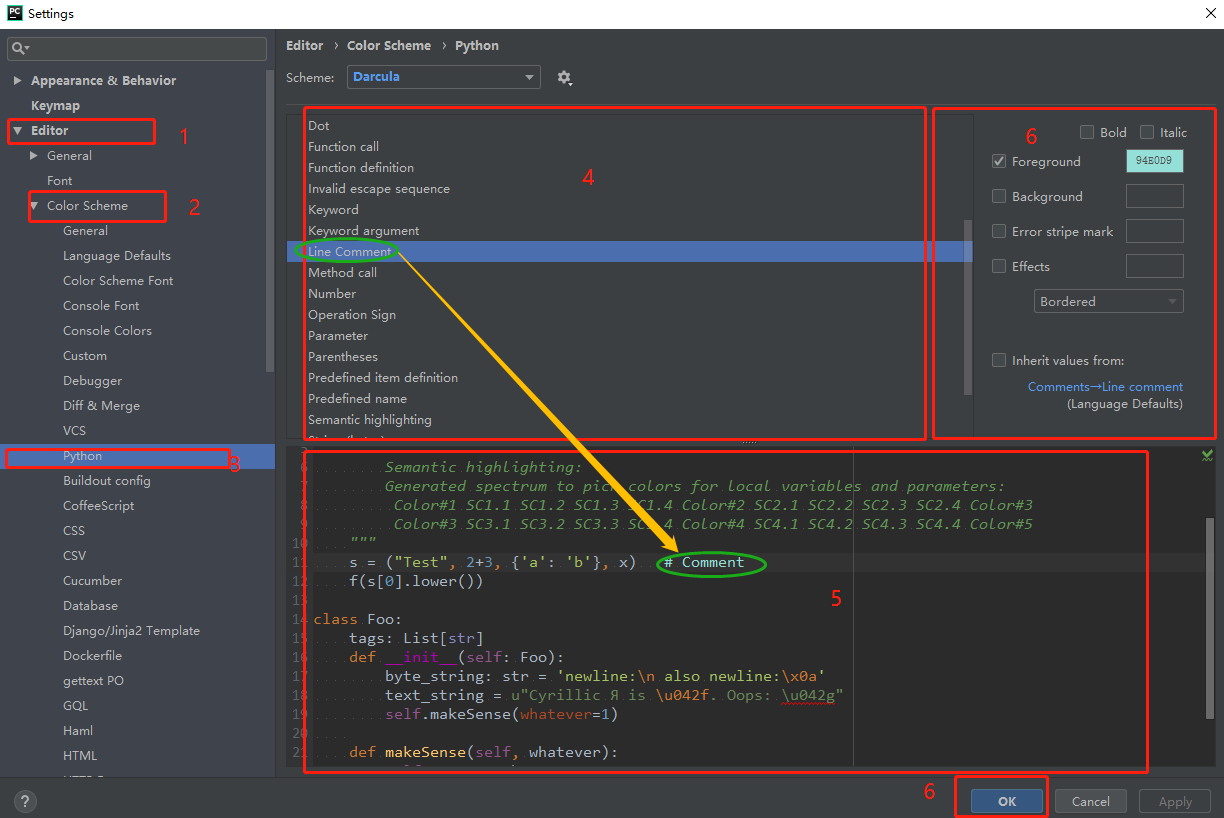Click the search magnifier icon
The image size is (1224, 818).
click(x=20, y=48)
